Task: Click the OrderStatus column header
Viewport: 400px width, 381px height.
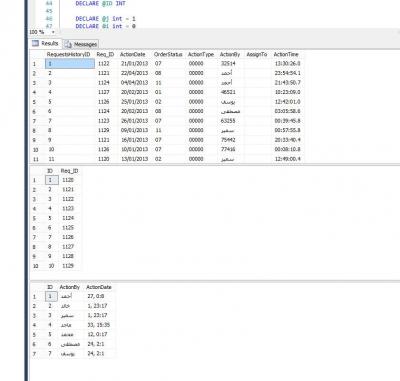Action: [x=168, y=54]
